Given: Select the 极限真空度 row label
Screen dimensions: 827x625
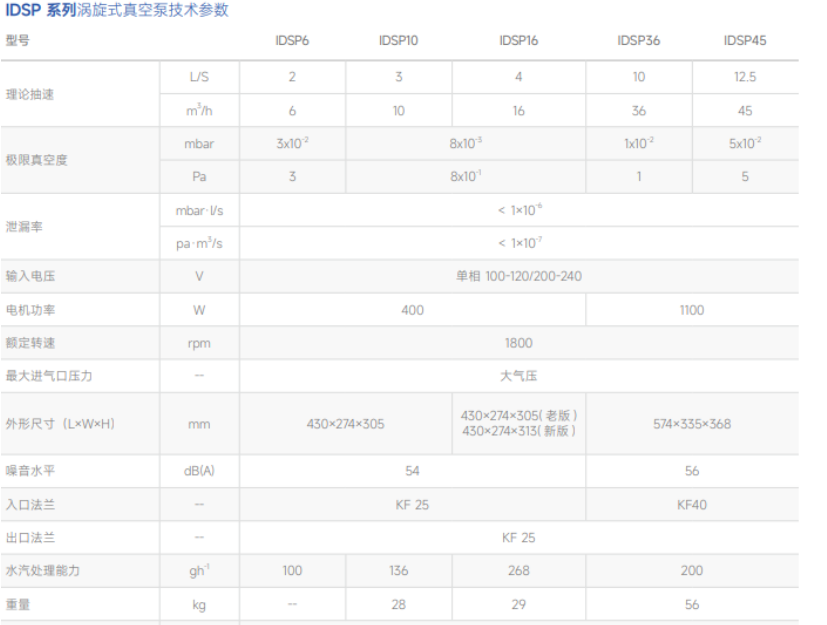Looking at the screenshot, I should [36, 160].
